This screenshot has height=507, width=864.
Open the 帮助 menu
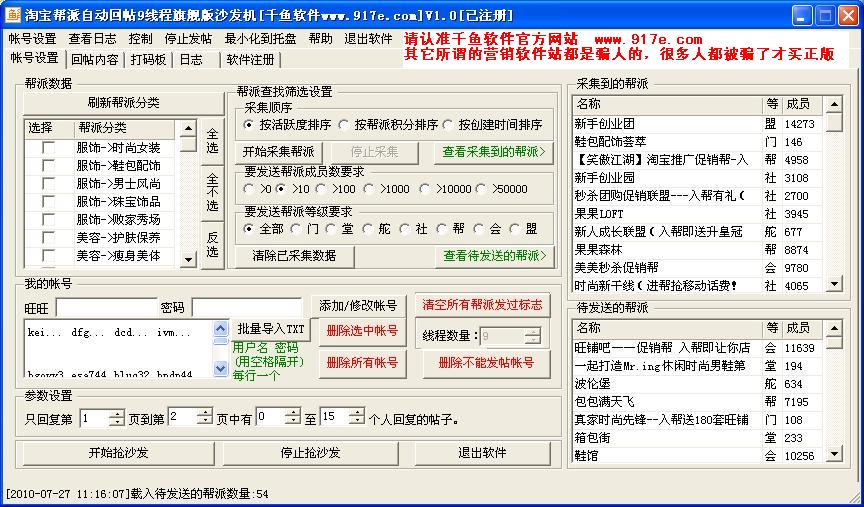pyautogui.click(x=320, y=39)
